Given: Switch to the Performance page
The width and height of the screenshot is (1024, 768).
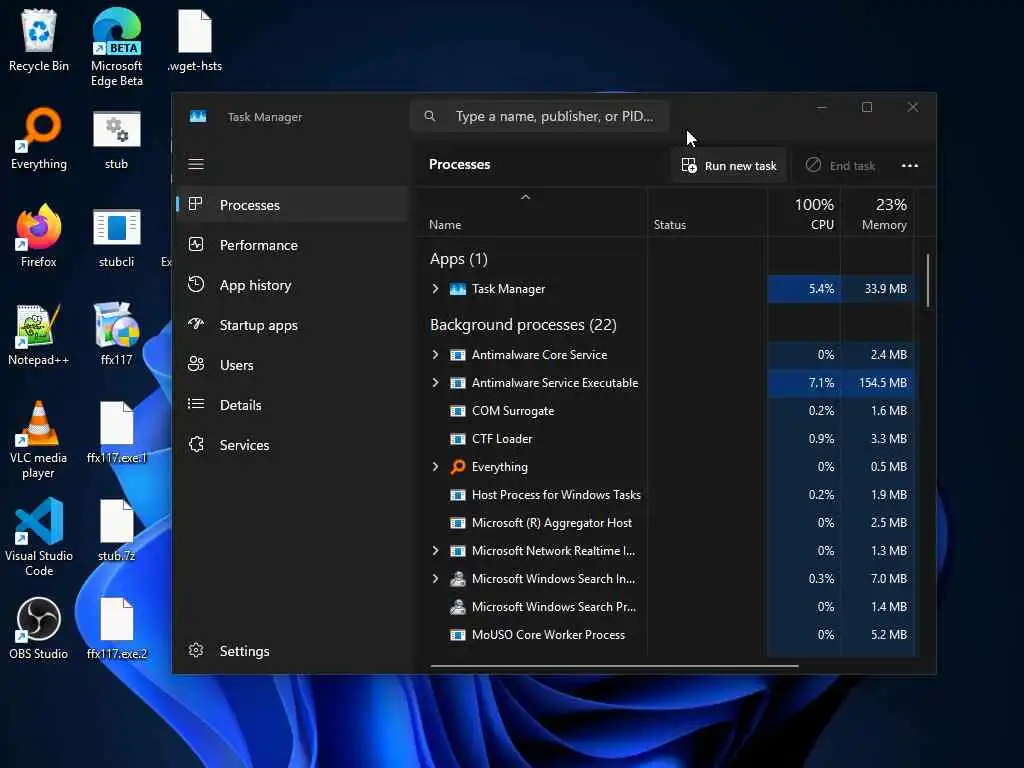Looking at the screenshot, I should tap(293, 245).
